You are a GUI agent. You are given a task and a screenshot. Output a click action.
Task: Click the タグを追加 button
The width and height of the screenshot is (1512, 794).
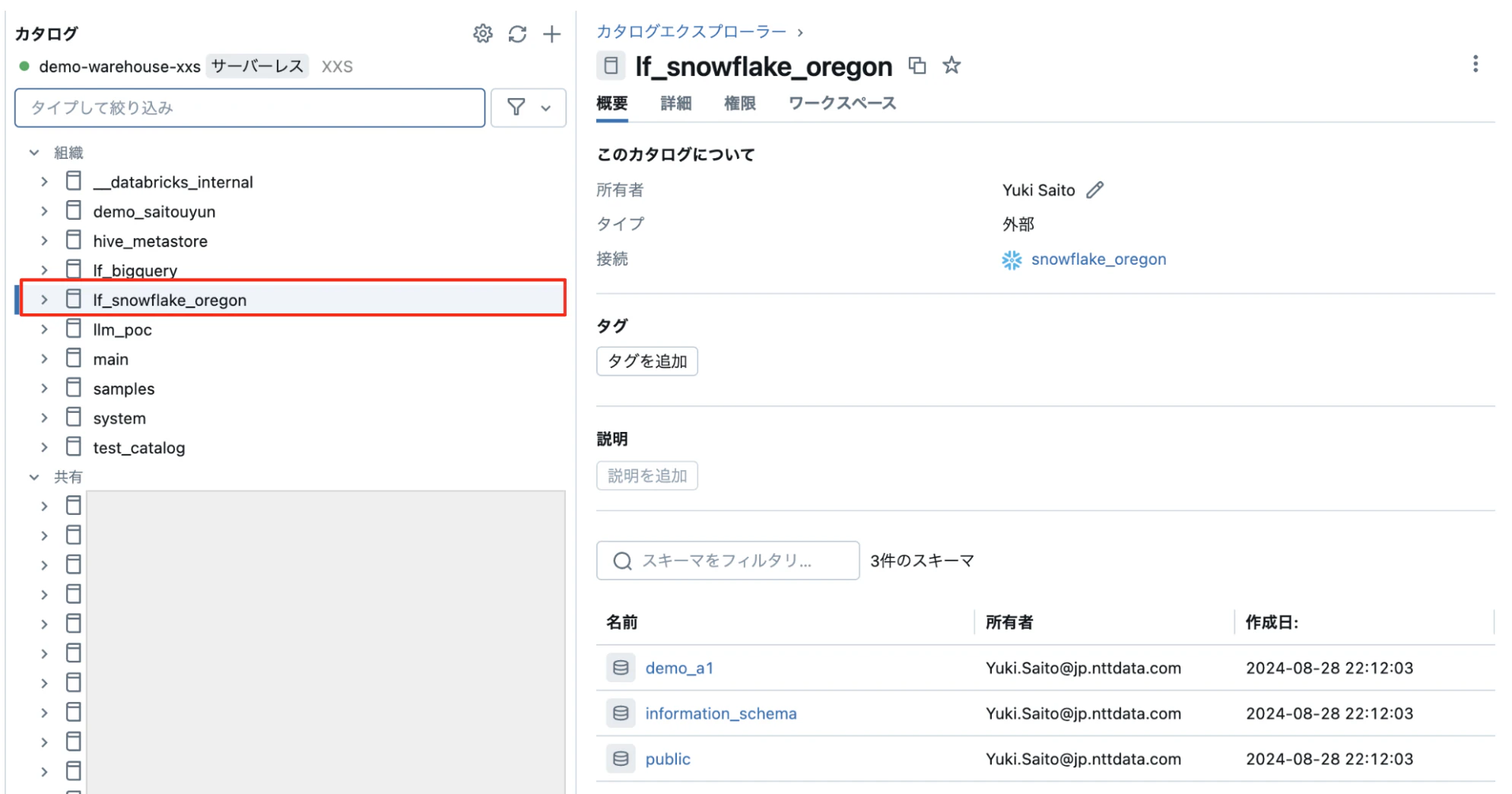tap(647, 361)
